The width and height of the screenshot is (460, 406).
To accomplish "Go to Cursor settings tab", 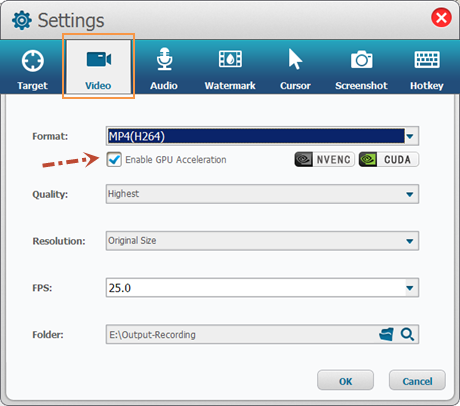I will click(295, 69).
